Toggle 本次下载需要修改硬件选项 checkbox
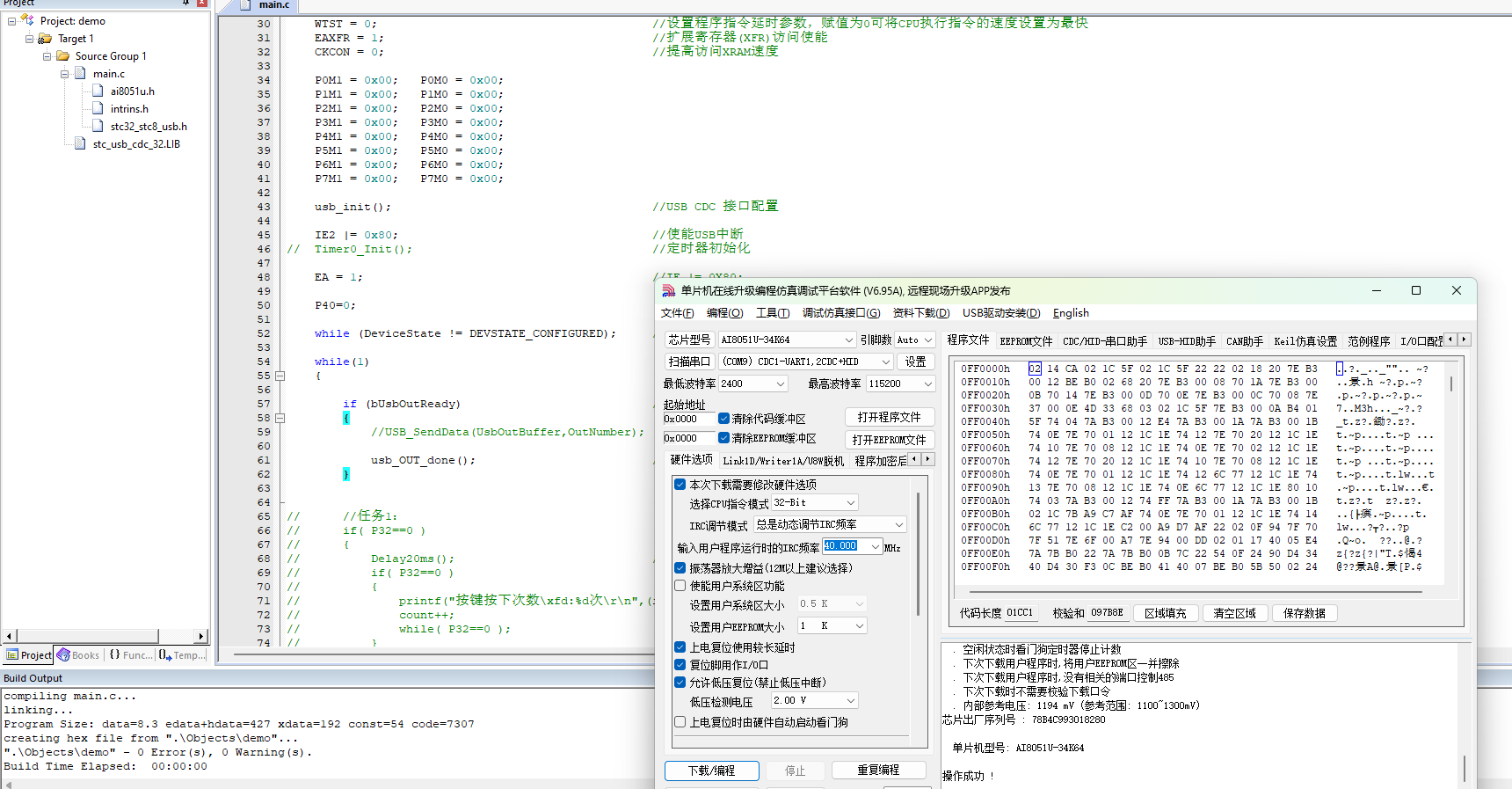The image size is (1512, 789). click(x=680, y=485)
